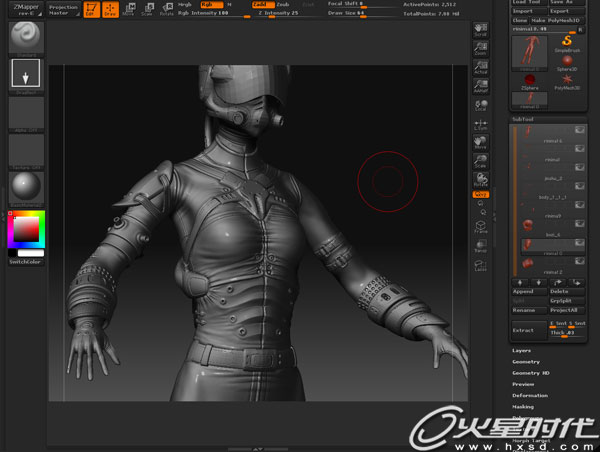Expand the Geometry section
The height and width of the screenshot is (452, 600).
tap(526, 362)
